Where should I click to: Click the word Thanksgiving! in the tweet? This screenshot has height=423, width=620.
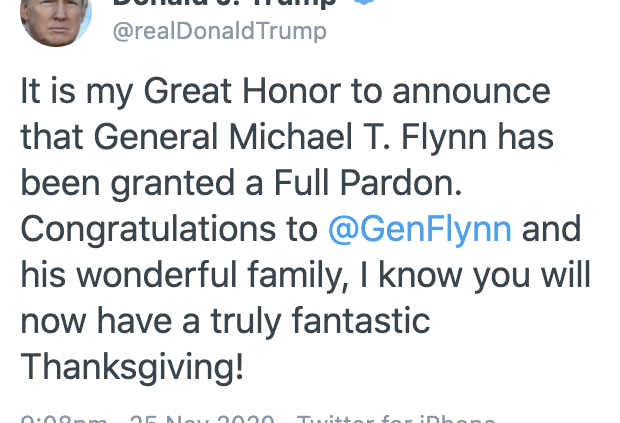coord(132,367)
